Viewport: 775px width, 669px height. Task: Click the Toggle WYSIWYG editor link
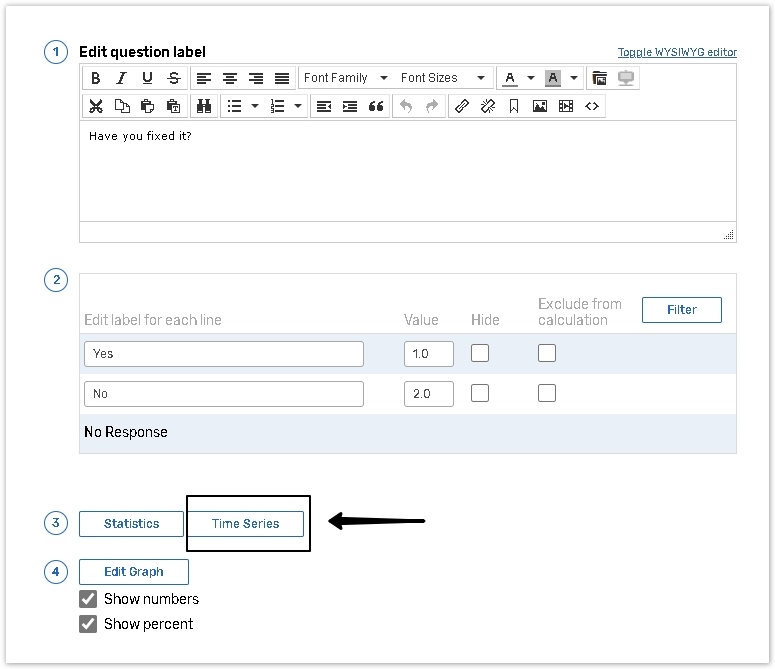677,52
